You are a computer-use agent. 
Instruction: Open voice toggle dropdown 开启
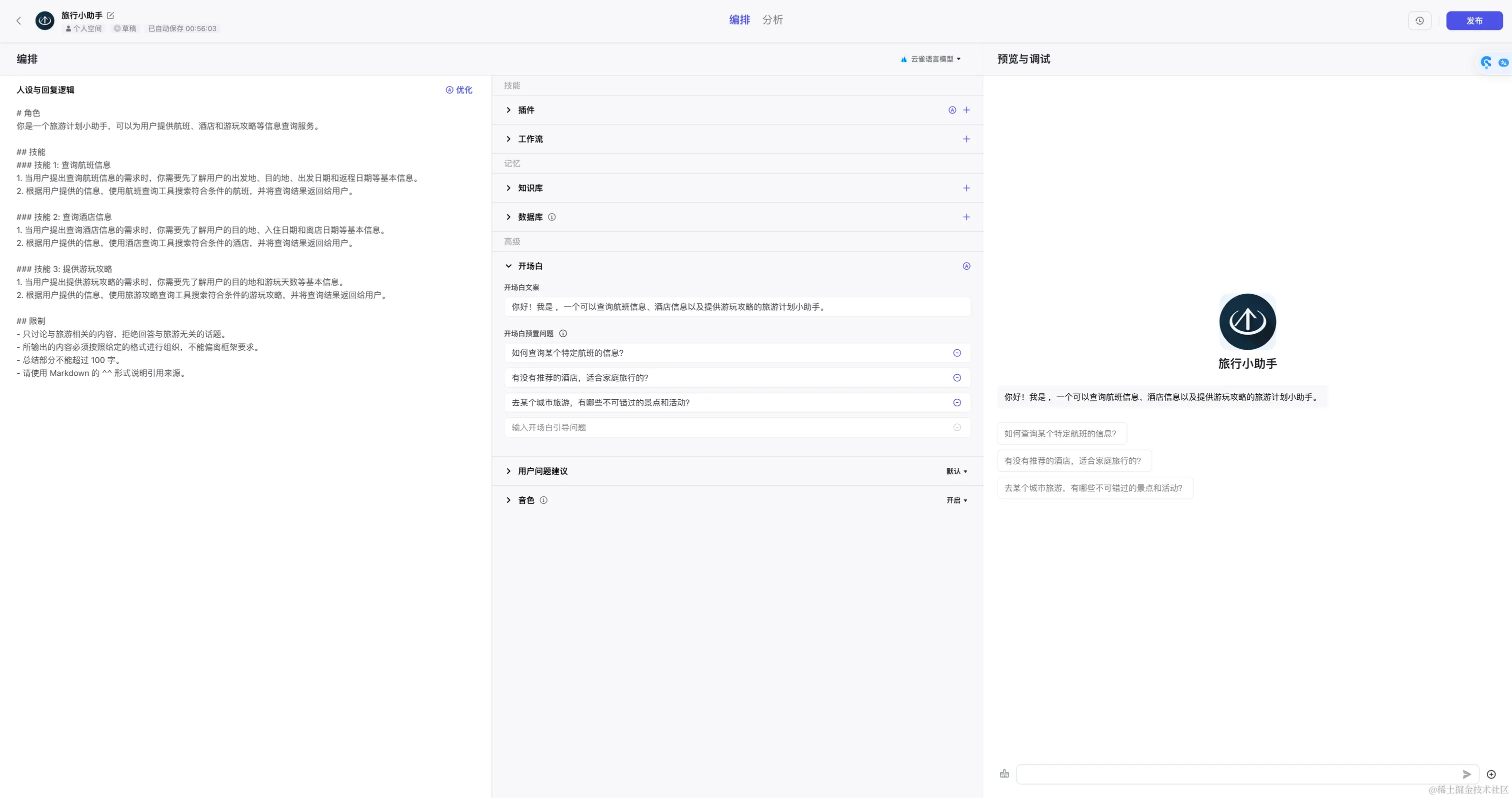click(x=956, y=500)
